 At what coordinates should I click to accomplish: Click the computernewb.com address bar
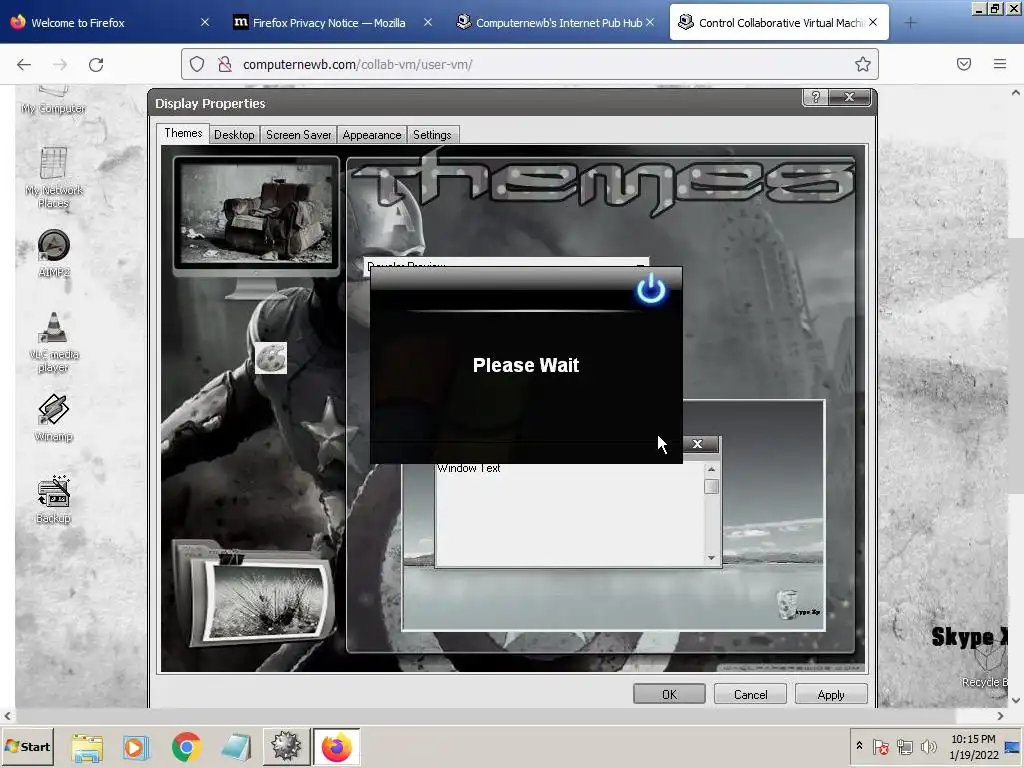point(529,64)
